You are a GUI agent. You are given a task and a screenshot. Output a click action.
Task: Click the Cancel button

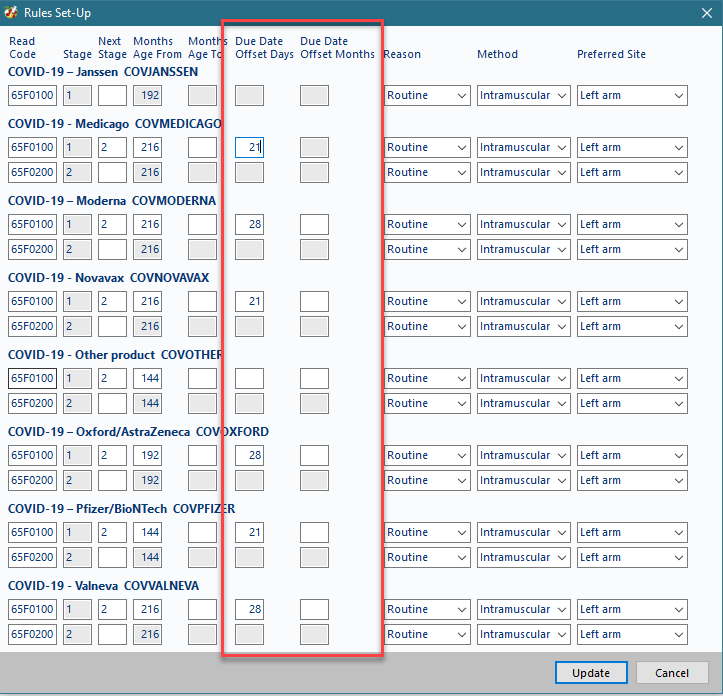click(672, 673)
